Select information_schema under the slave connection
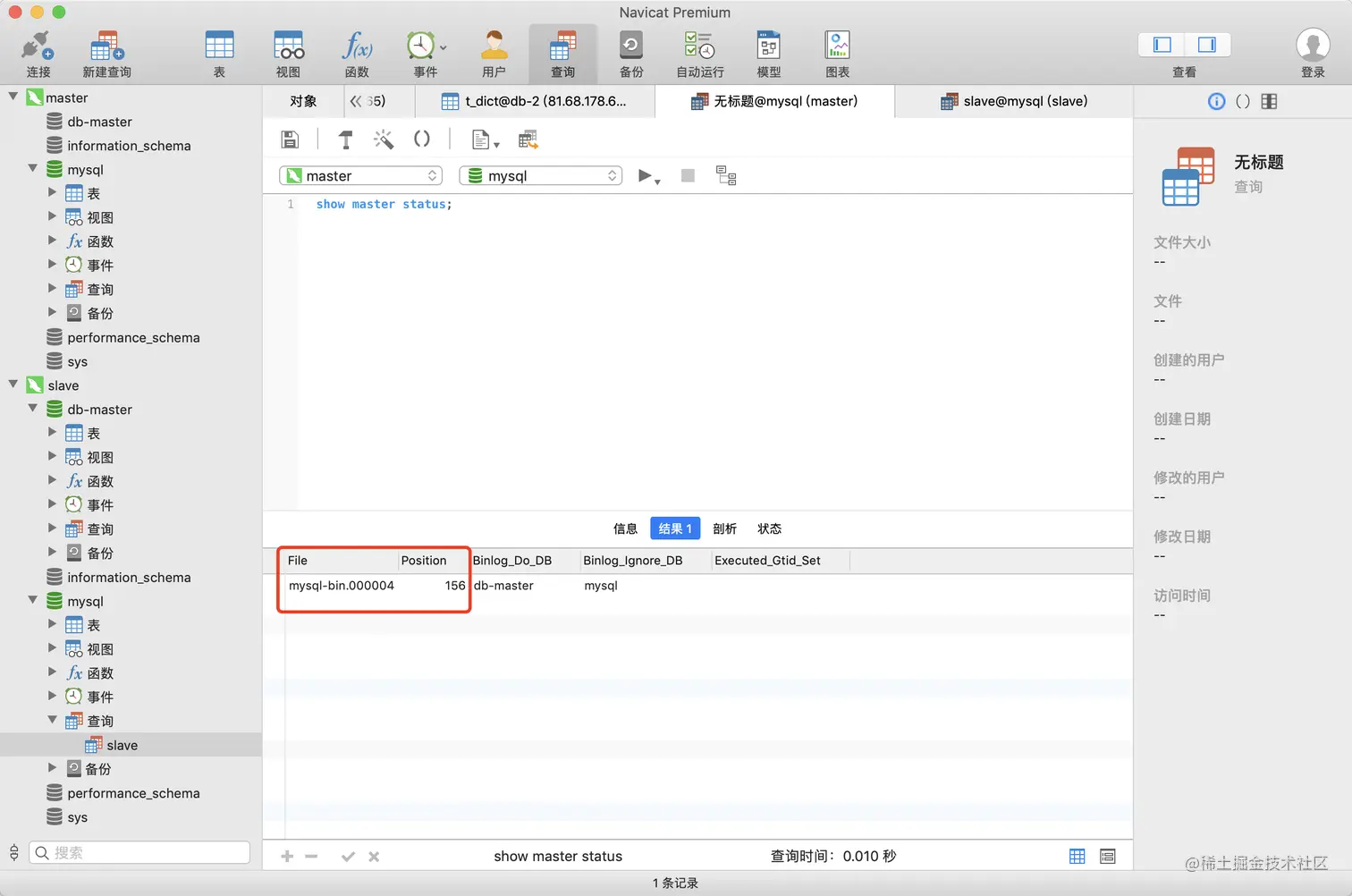This screenshot has width=1352, height=896. [x=131, y=577]
